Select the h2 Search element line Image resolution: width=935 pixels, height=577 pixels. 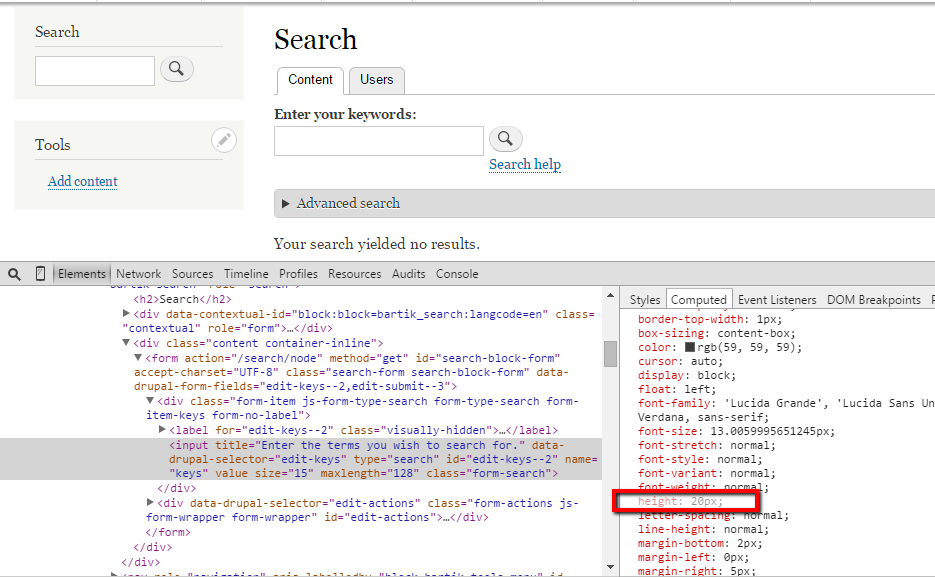182,299
